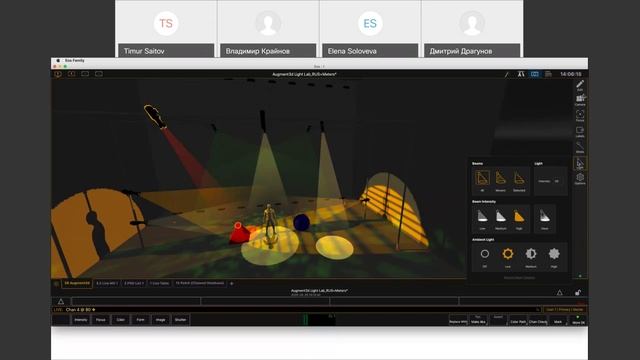Switch to the Patch tab

(x=200, y=283)
